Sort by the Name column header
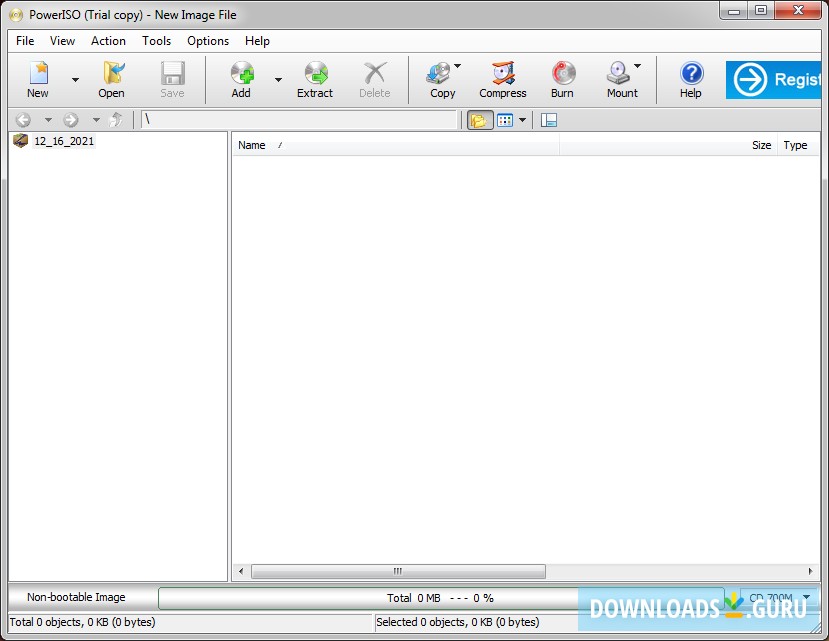 (395, 145)
